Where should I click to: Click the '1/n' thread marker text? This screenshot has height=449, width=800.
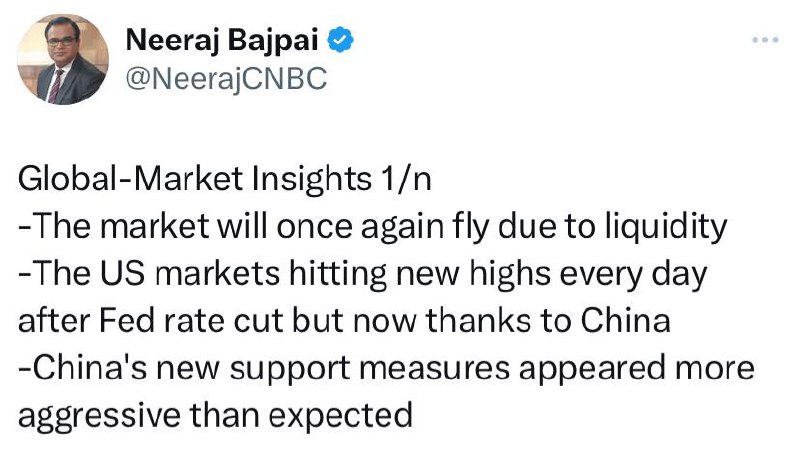pyautogui.click(x=406, y=179)
